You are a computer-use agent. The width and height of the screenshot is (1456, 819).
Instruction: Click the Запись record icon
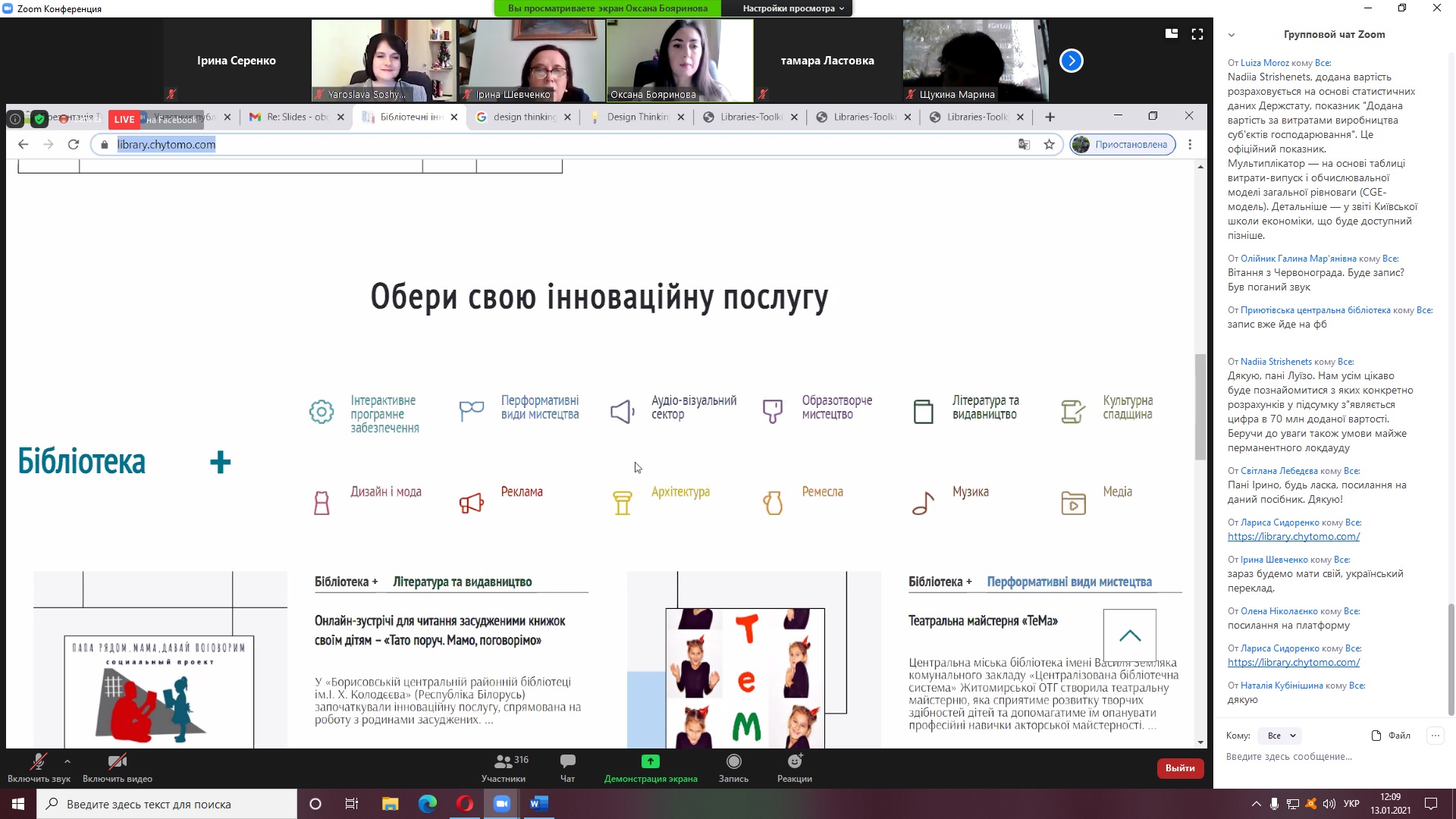(733, 767)
